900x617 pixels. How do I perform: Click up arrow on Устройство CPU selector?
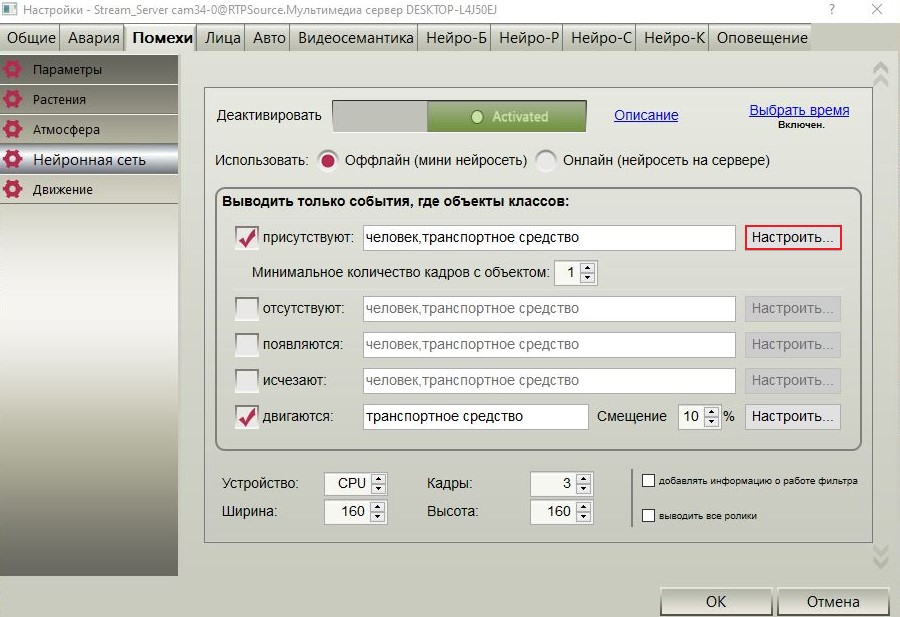coord(378,479)
